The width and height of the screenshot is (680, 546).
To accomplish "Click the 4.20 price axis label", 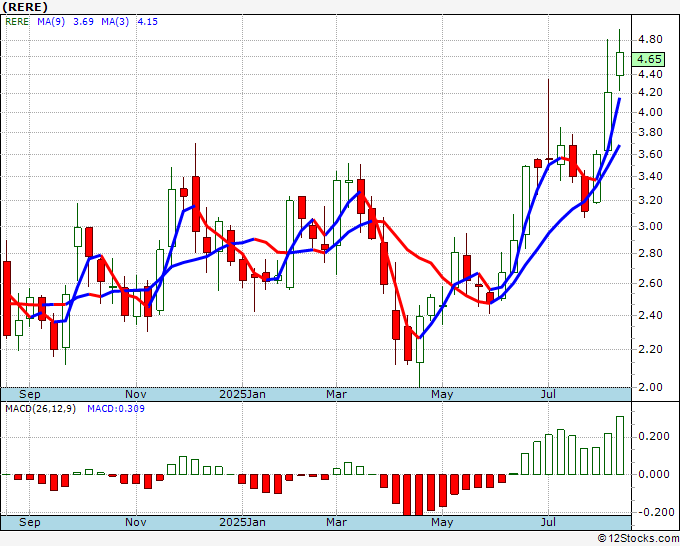I will tap(650, 92).
